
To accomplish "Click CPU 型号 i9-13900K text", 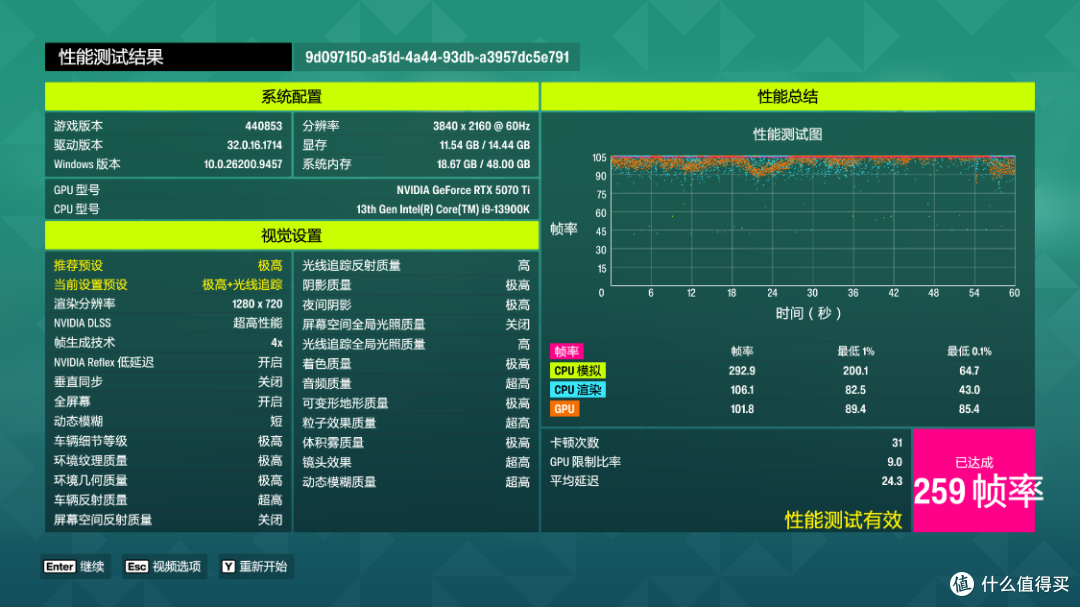I will click(443, 209).
